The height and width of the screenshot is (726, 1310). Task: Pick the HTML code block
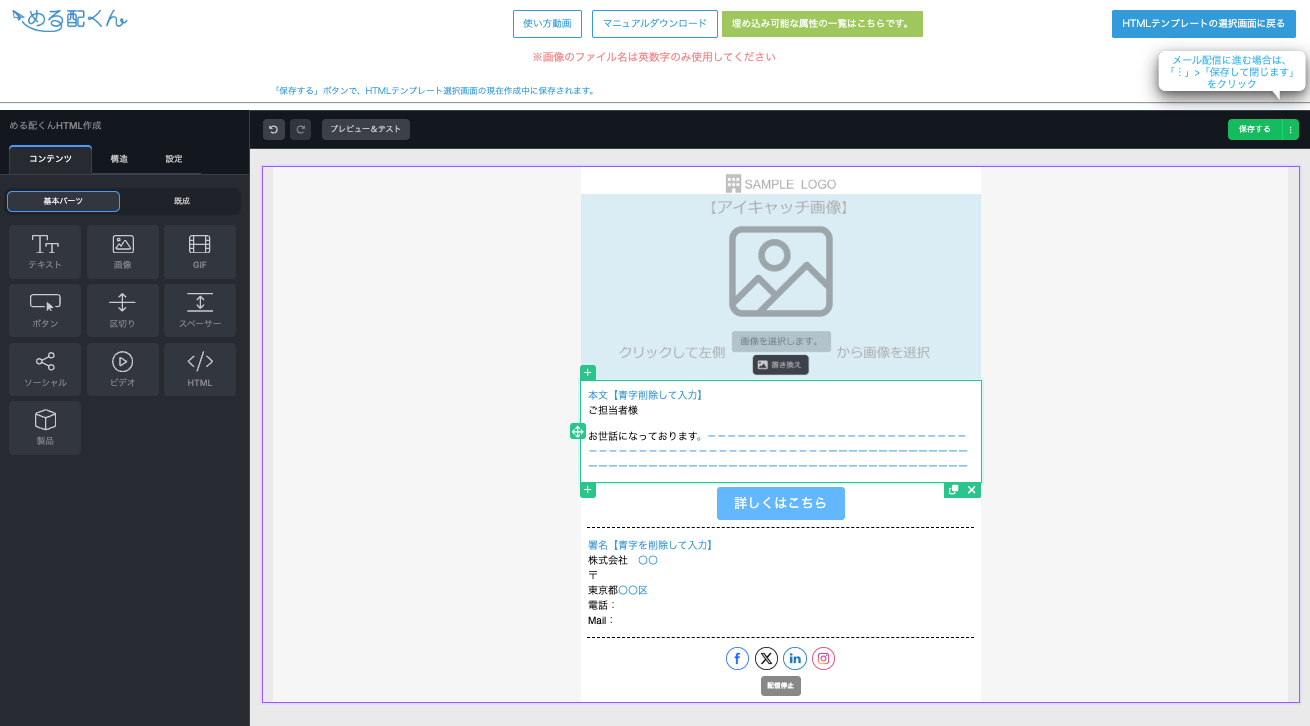pyautogui.click(x=200, y=370)
